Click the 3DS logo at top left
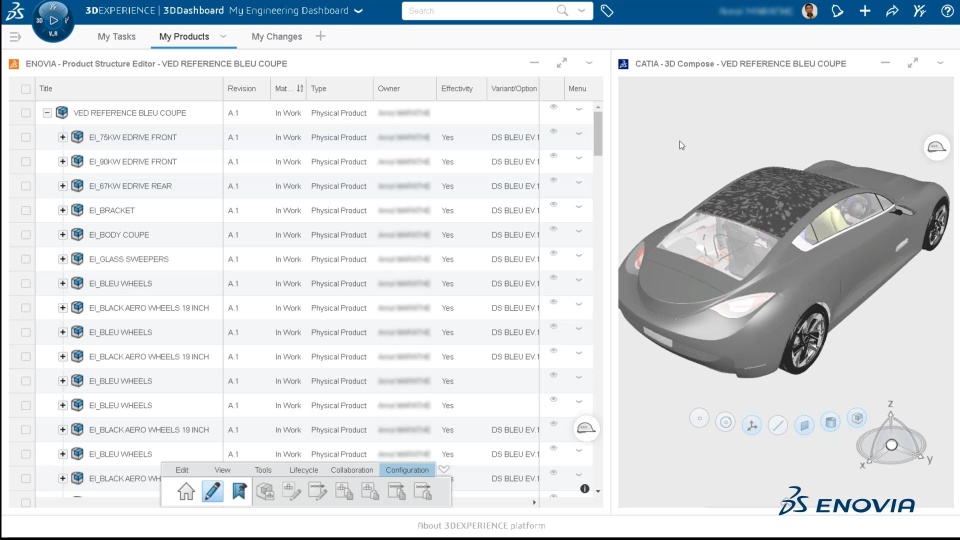Viewport: 960px width, 540px height. [15, 11]
